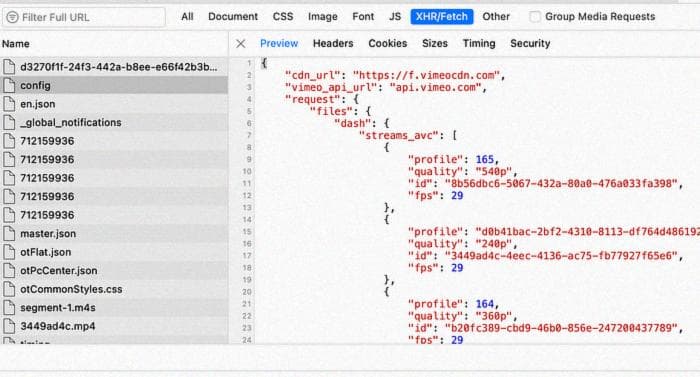Click the Filter Full URL input field
The height and width of the screenshot is (377, 700).
pos(84,17)
